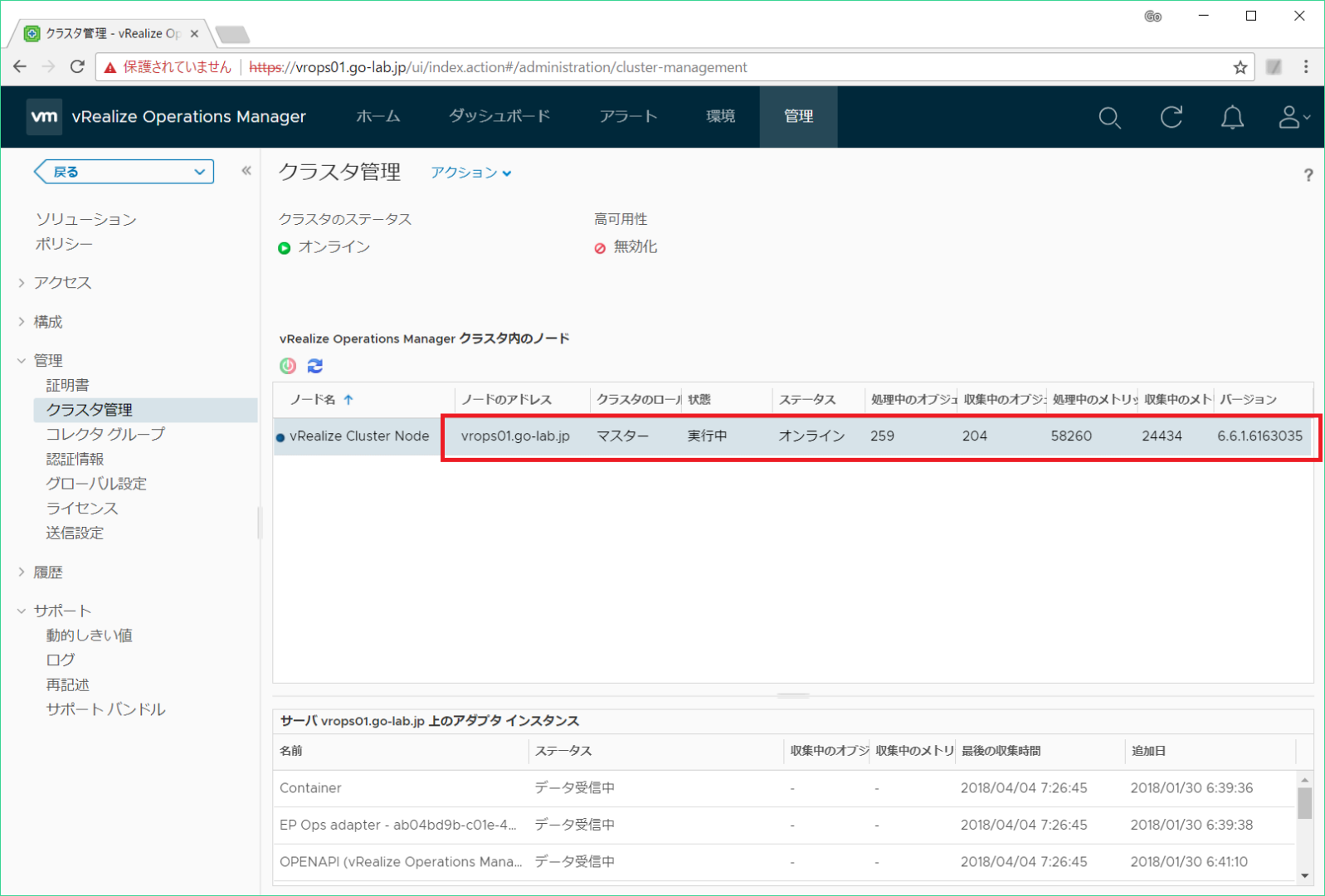Open the ホーム tab
1325x896 pixels.
point(378,117)
